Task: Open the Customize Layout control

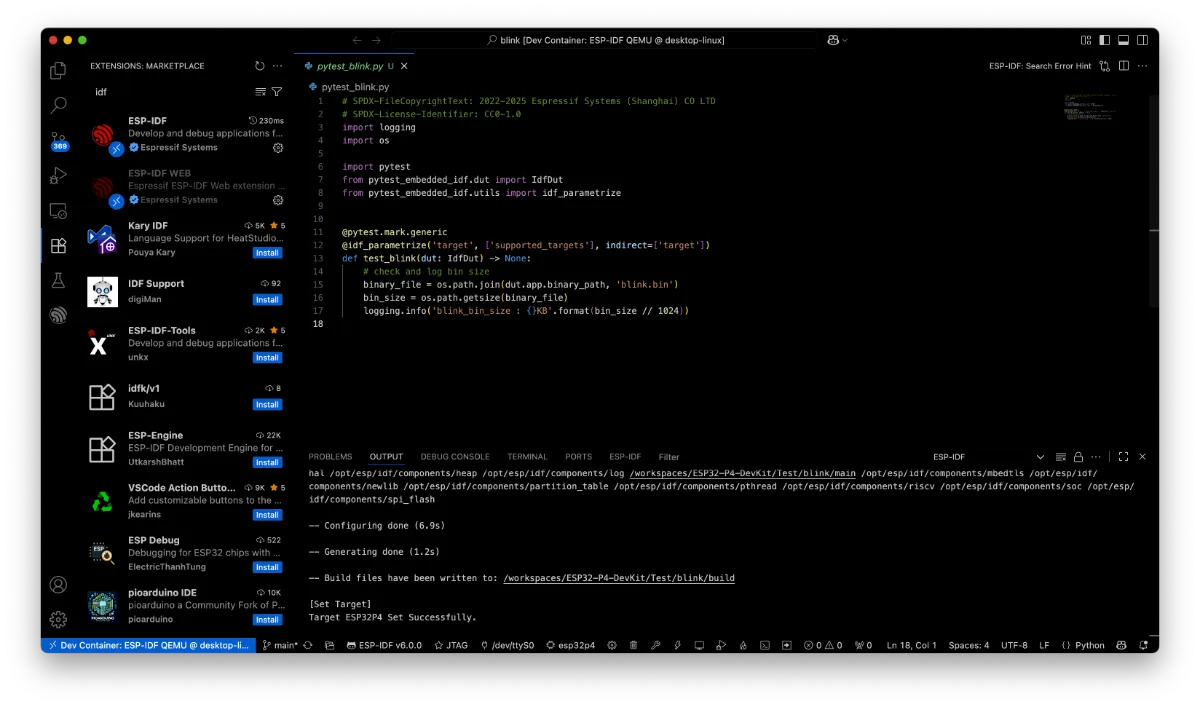Action: (x=1086, y=40)
